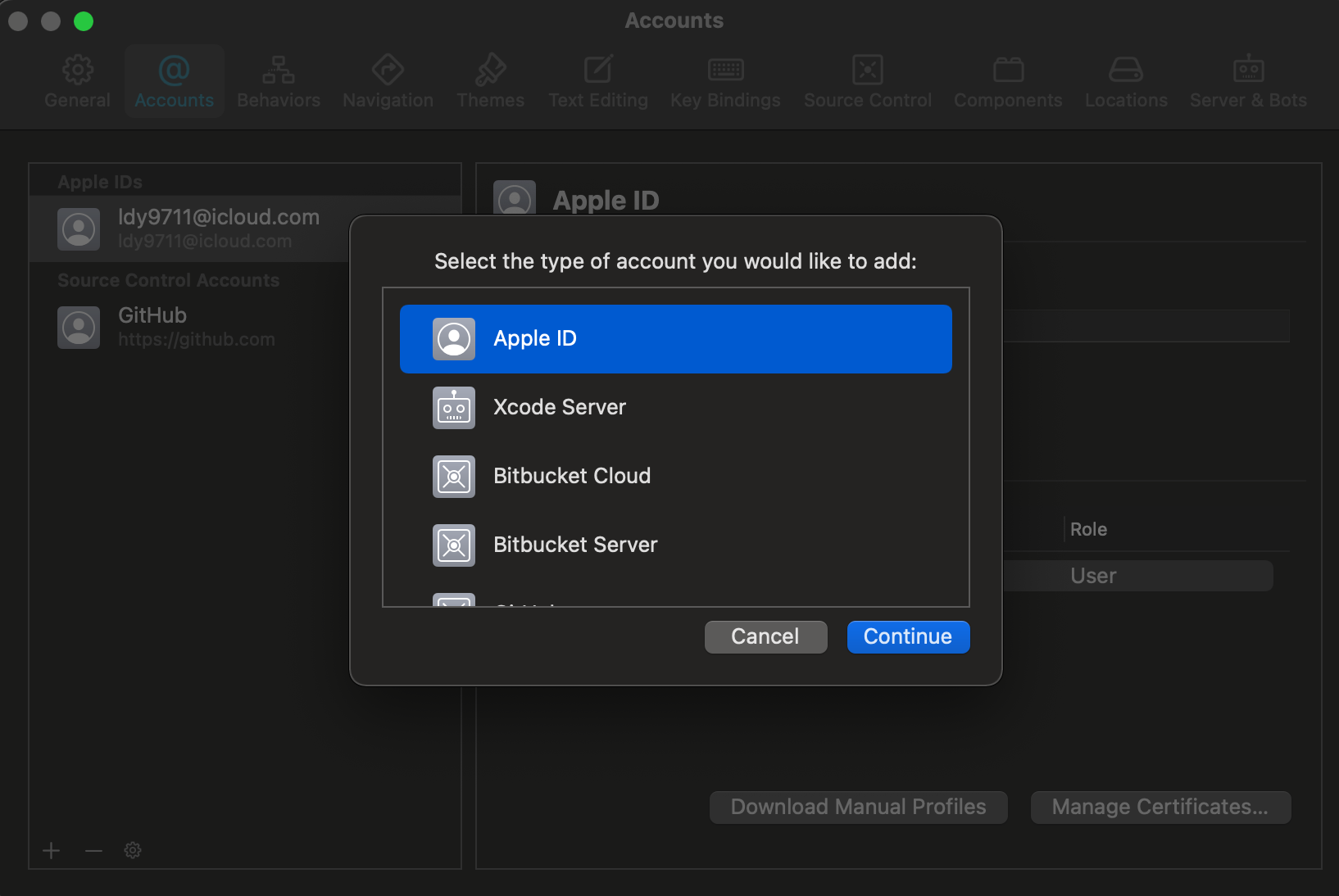This screenshot has height=896, width=1339.
Task: Select Apple ID account type
Action: [x=675, y=339]
